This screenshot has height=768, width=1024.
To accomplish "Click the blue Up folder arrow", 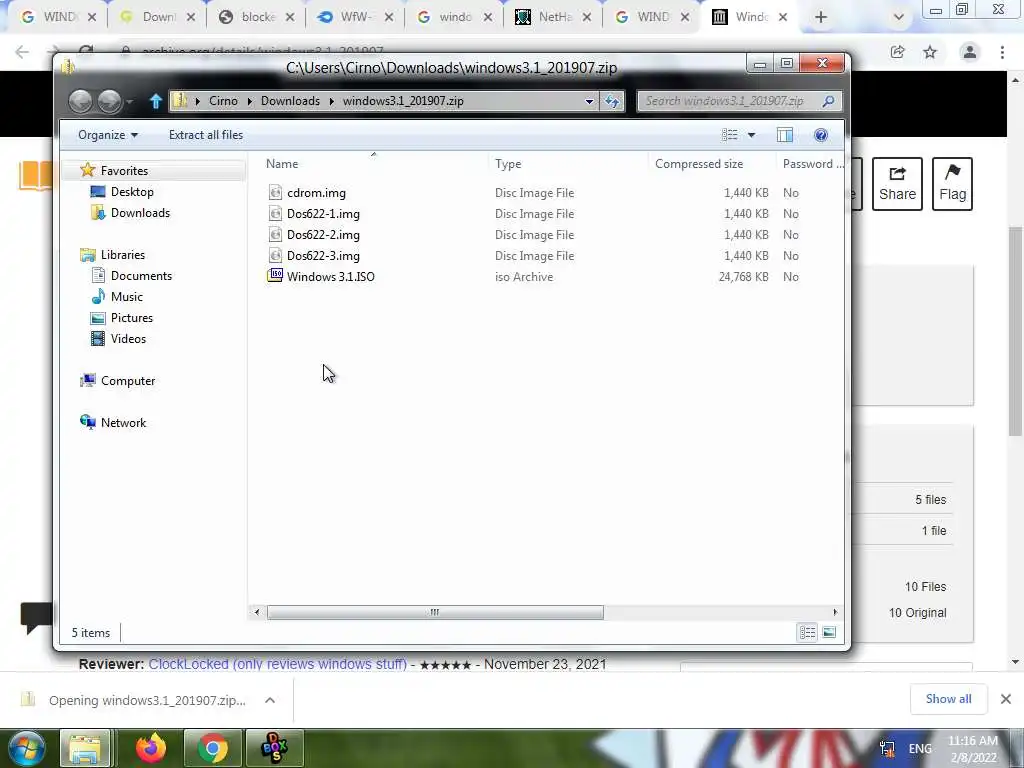I will 155,101.
